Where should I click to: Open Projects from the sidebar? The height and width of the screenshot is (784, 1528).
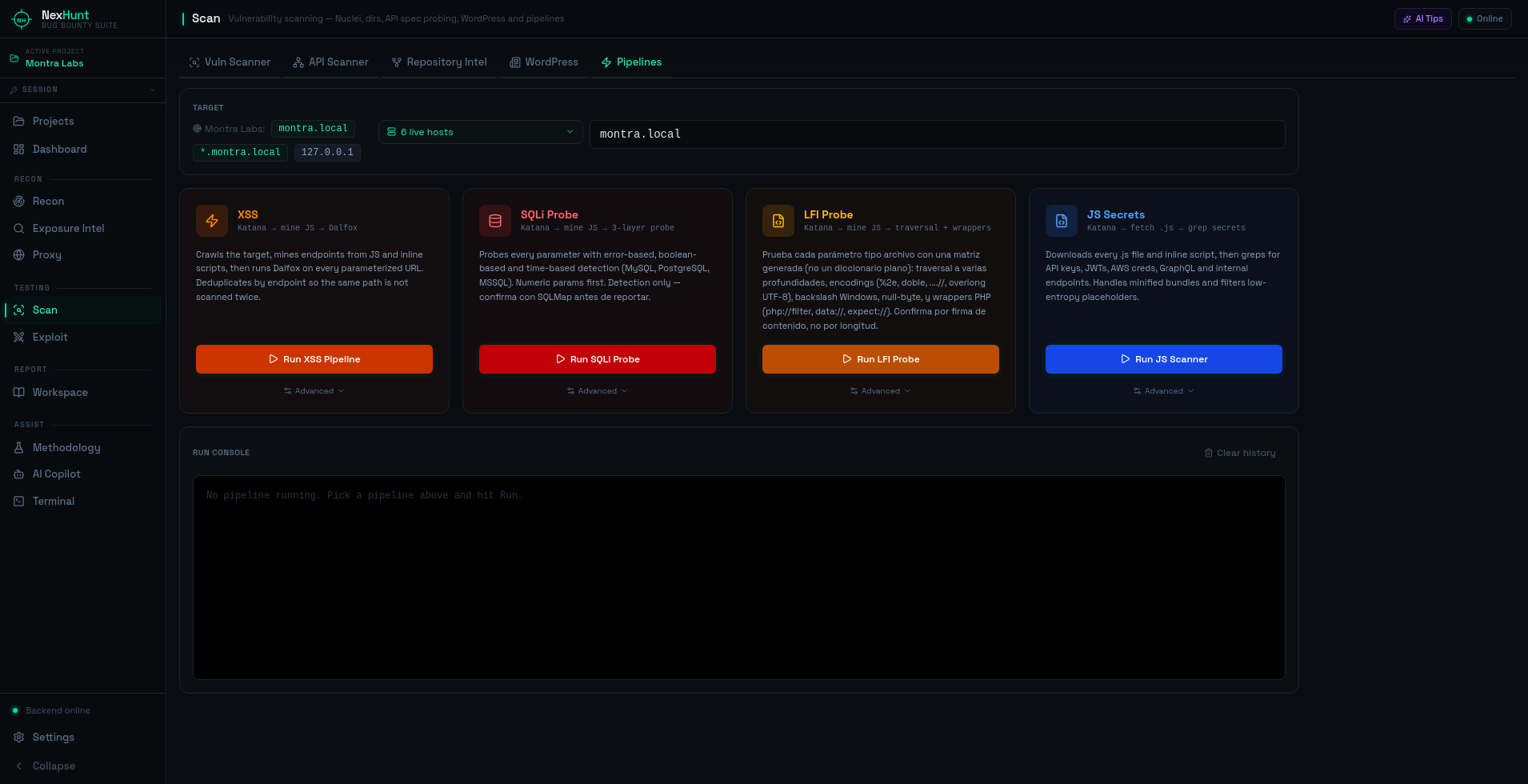click(x=82, y=121)
